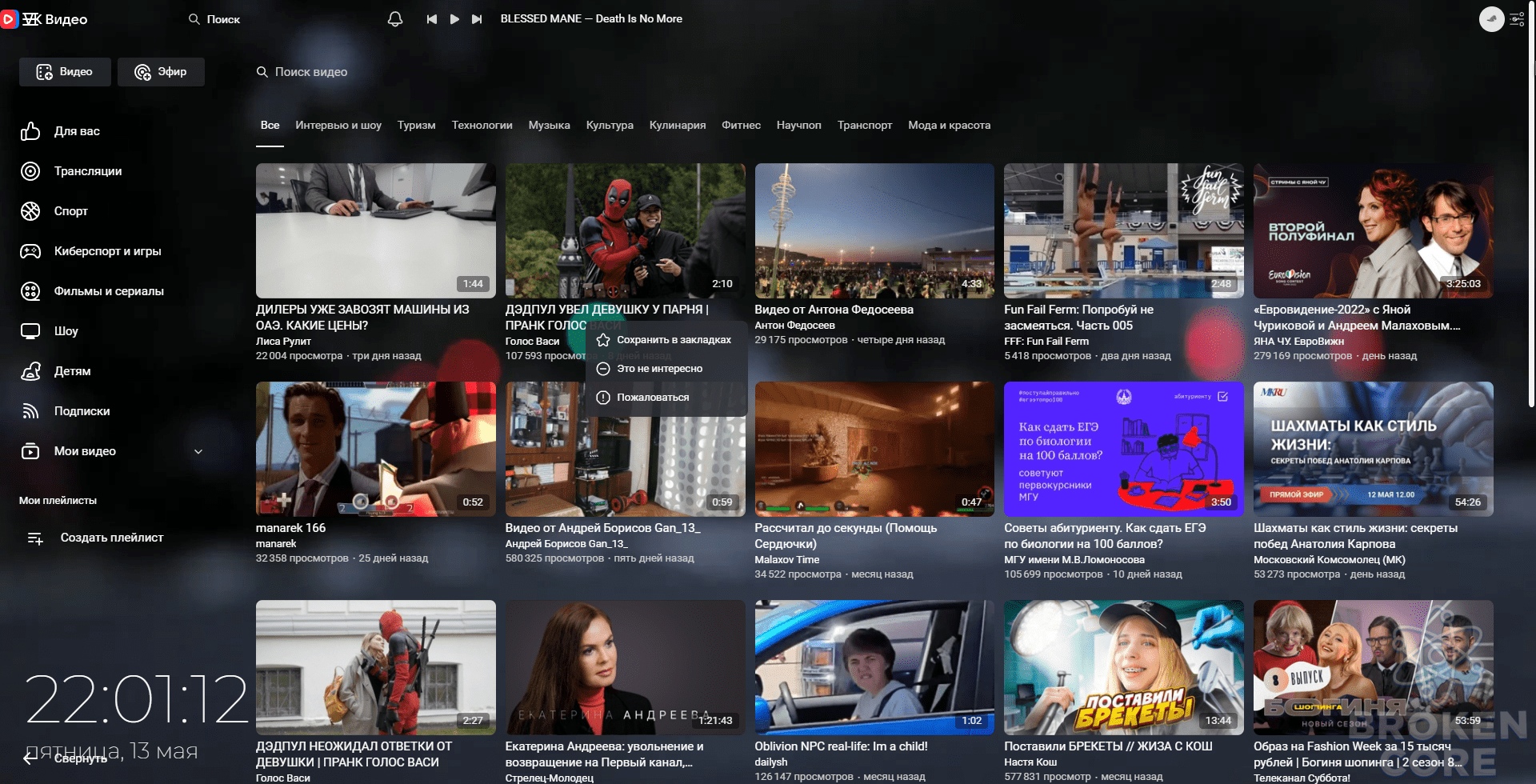Open Fun Fail Ferm video title
The width and height of the screenshot is (1536, 784).
tap(1078, 318)
